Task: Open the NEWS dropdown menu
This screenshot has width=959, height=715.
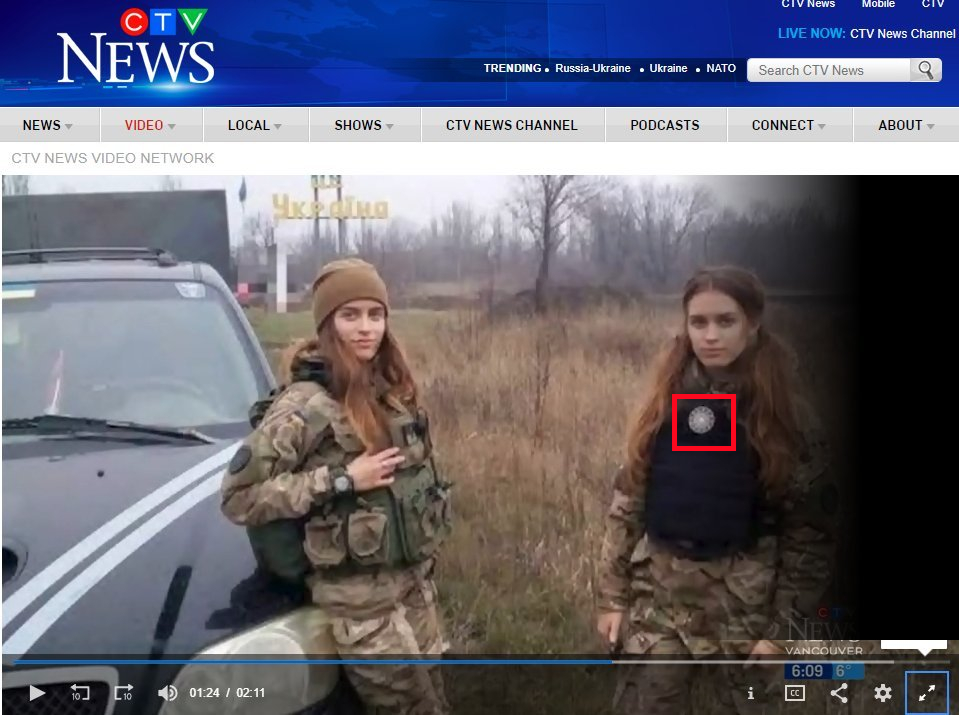Action: (48, 125)
